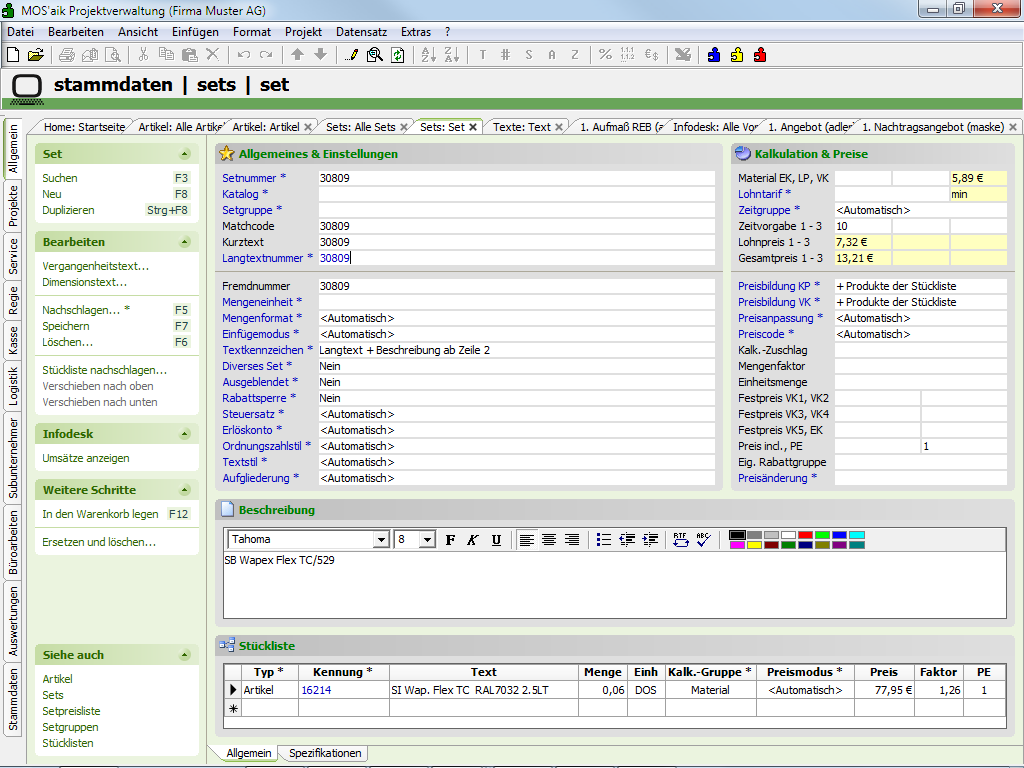
Task: Click the new document icon in the toolbar
Action: pyautogui.click(x=14, y=55)
